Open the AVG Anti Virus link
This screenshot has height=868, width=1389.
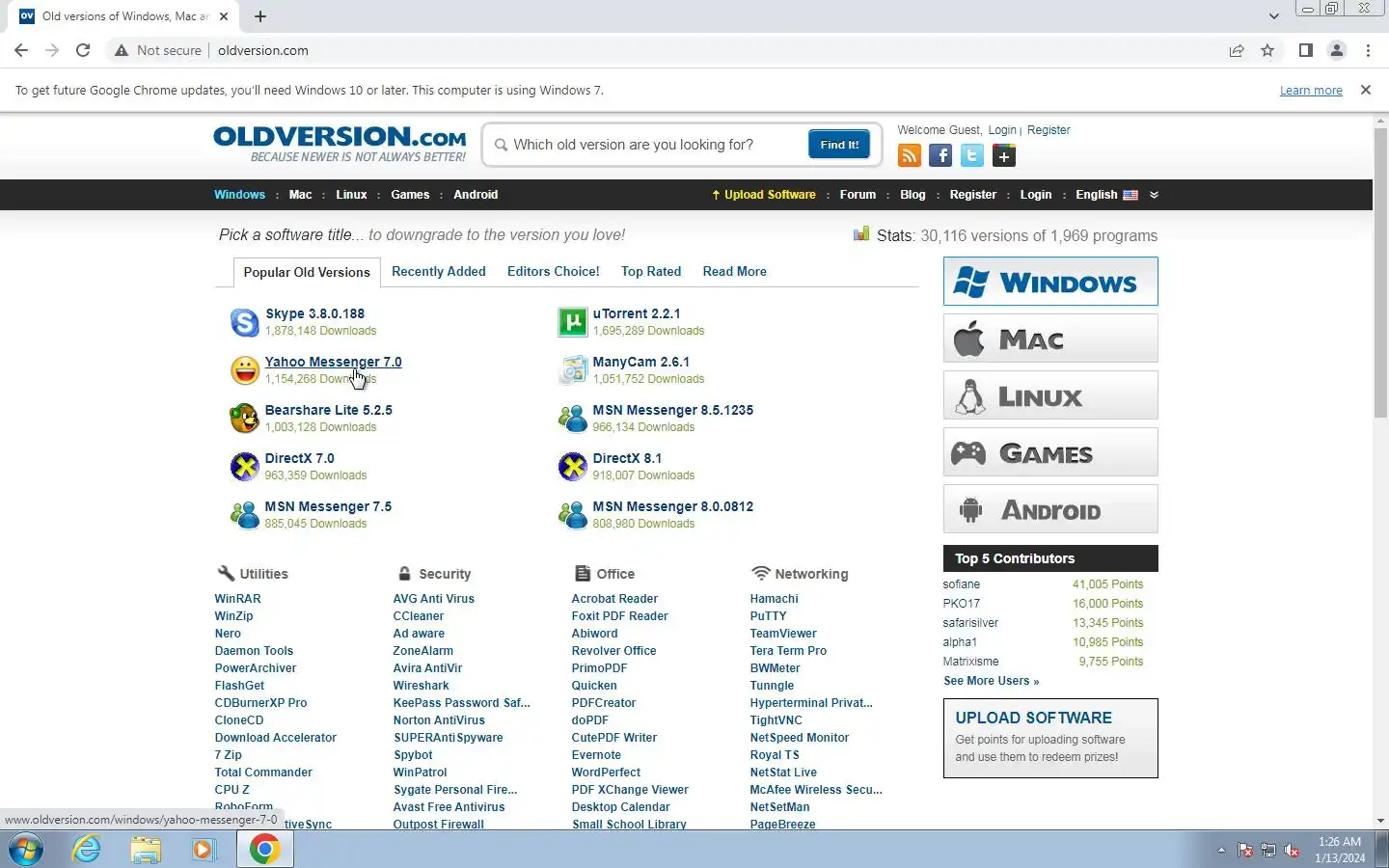click(434, 599)
